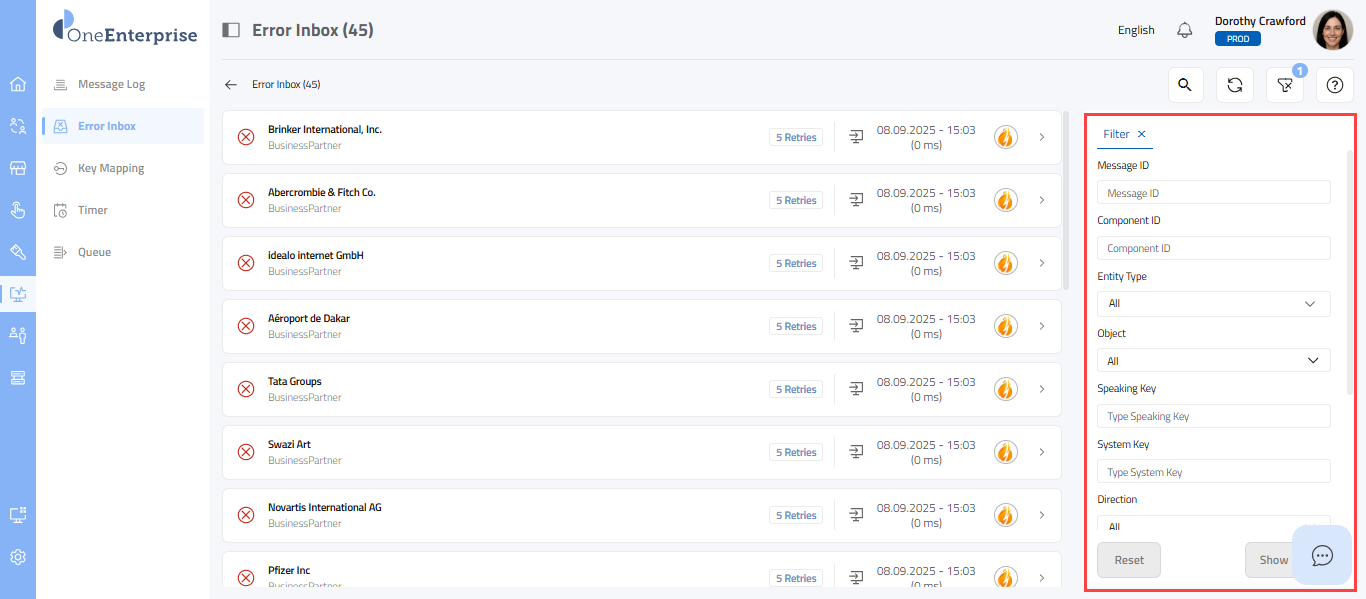Click the Type Speaking Key field
Image resolution: width=1366 pixels, height=599 pixels.
coord(1213,416)
